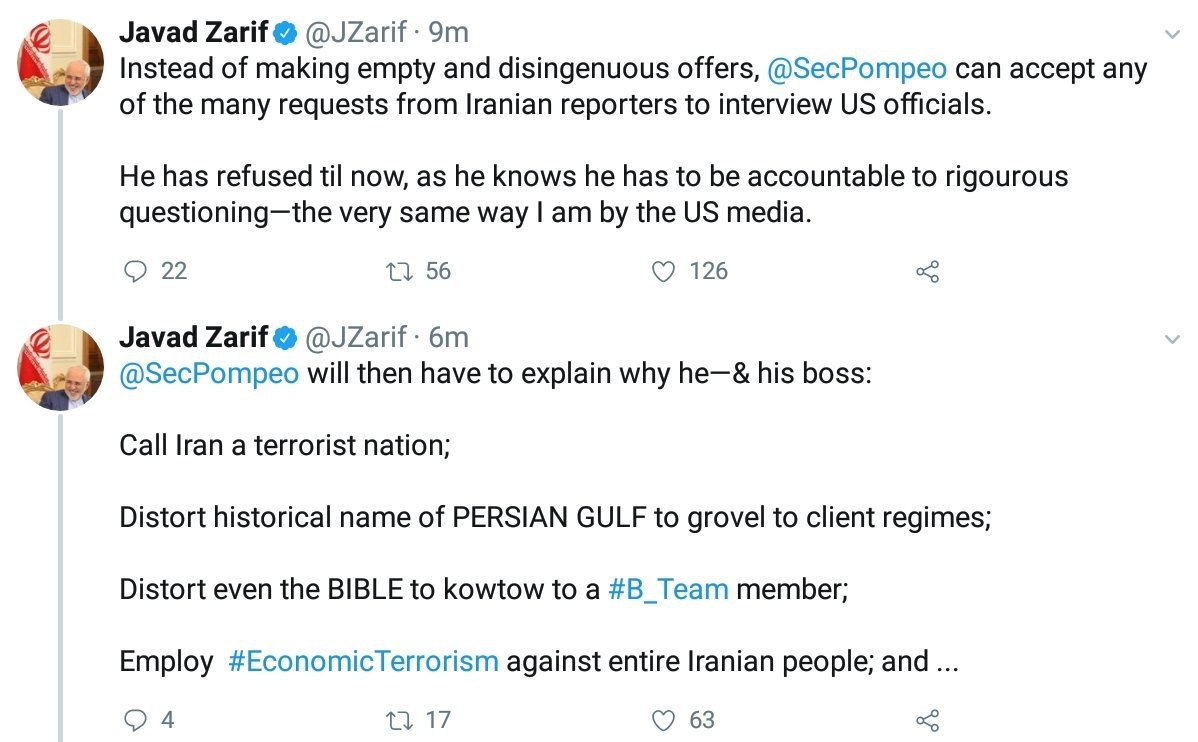The width and height of the screenshot is (1198, 742).
Task: Like the second tweet with 63 likes
Action: click(663, 719)
